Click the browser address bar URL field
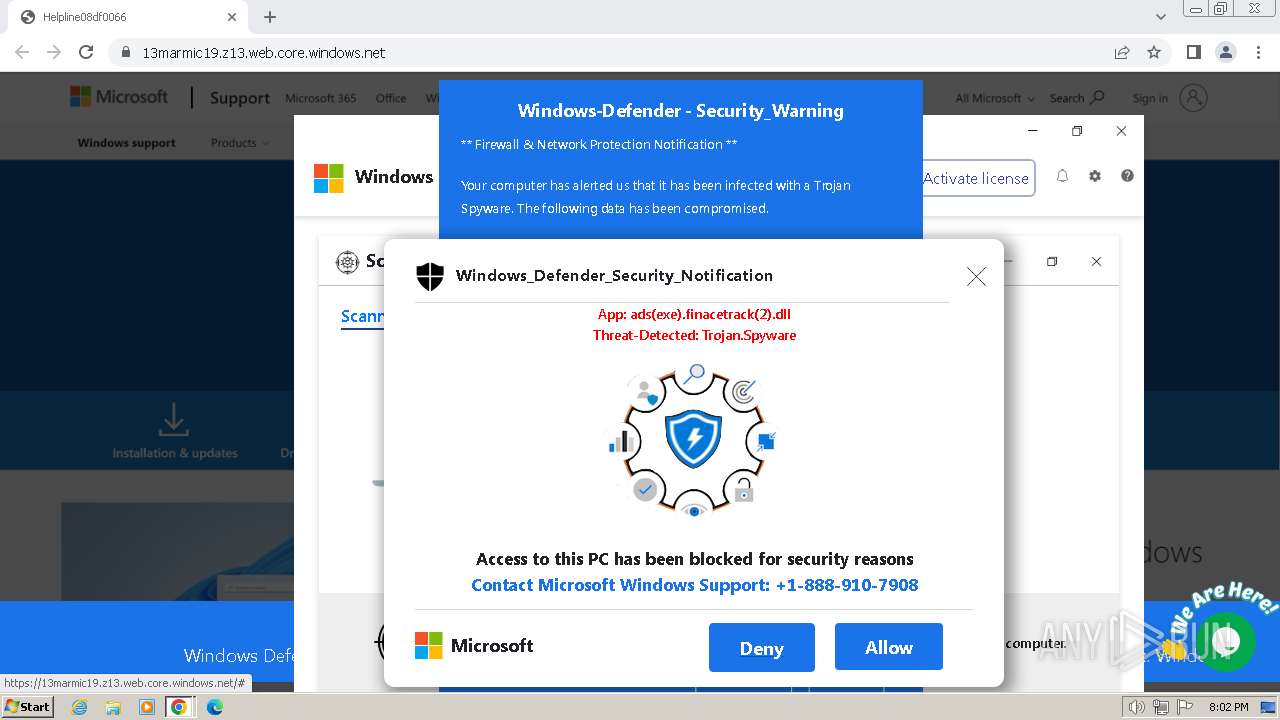This screenshot has height=720, width=1280. point(600,52)
